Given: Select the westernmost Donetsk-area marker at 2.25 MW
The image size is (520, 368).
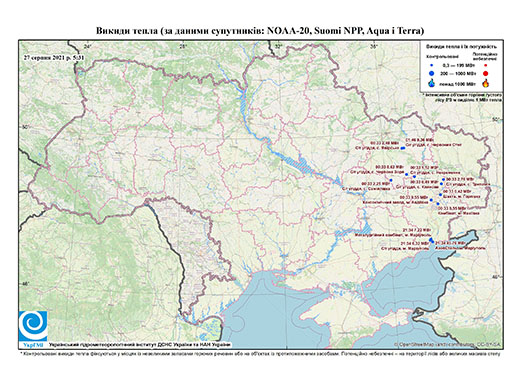Looking at the screenshot, I should point(391,180).
